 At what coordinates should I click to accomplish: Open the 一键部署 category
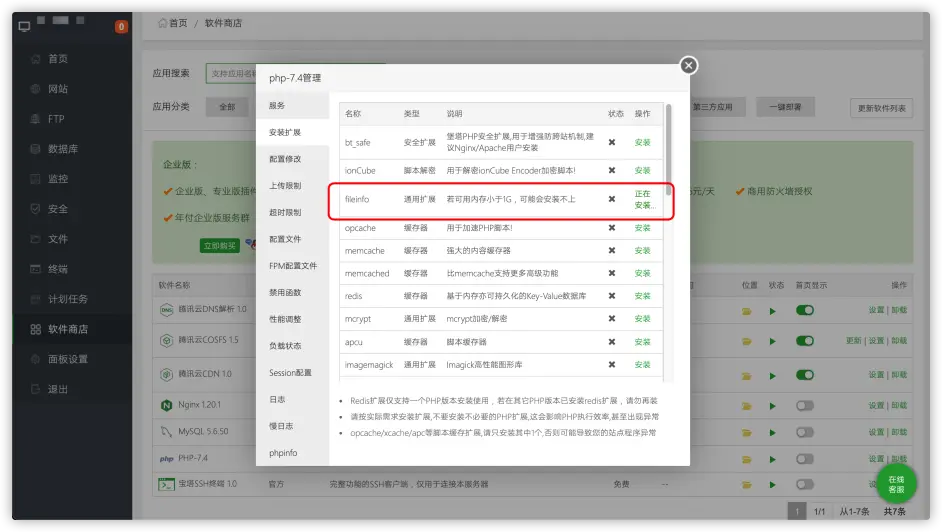[x=785, y=107]
